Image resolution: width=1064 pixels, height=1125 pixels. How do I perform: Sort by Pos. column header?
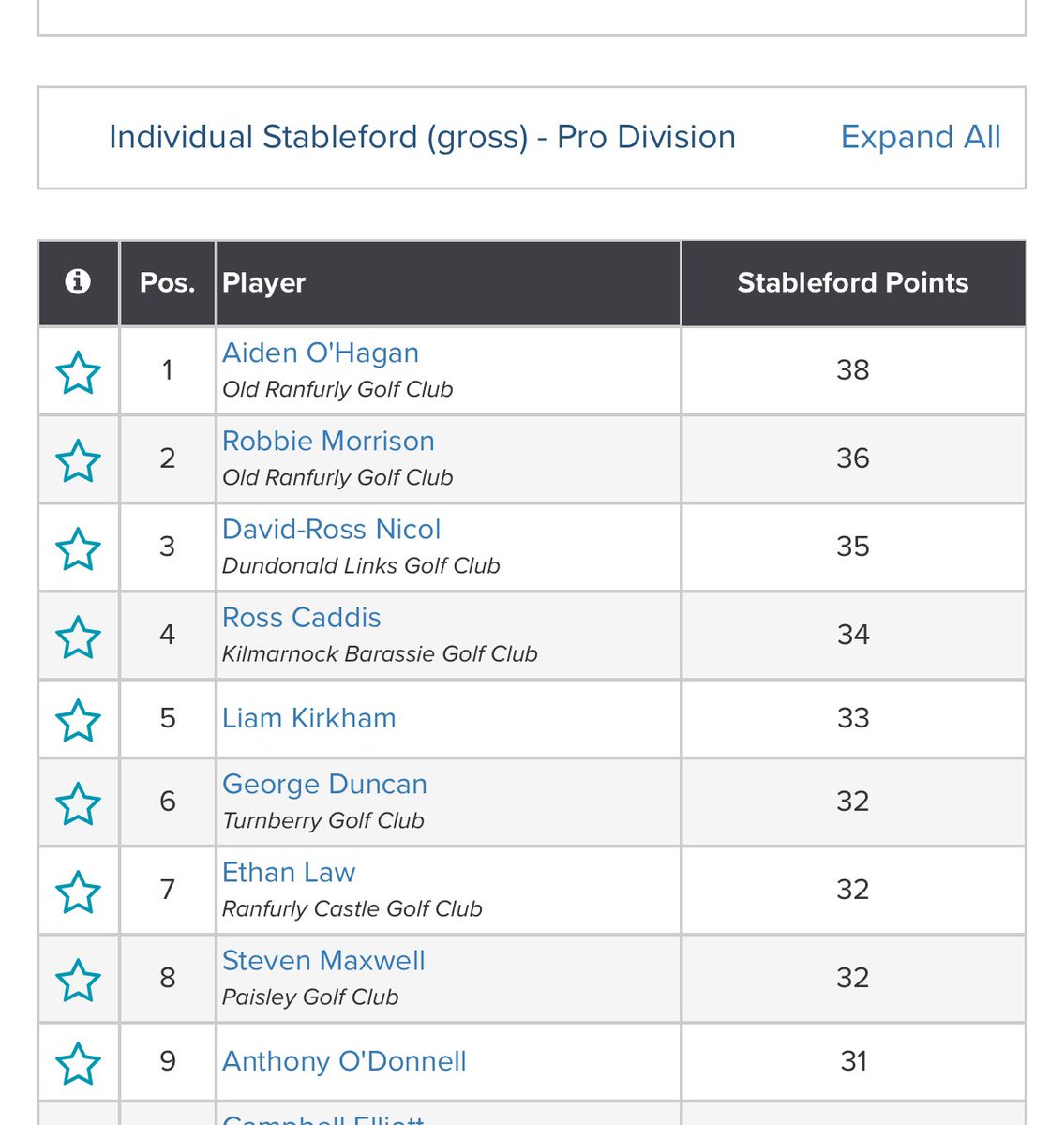168,282
